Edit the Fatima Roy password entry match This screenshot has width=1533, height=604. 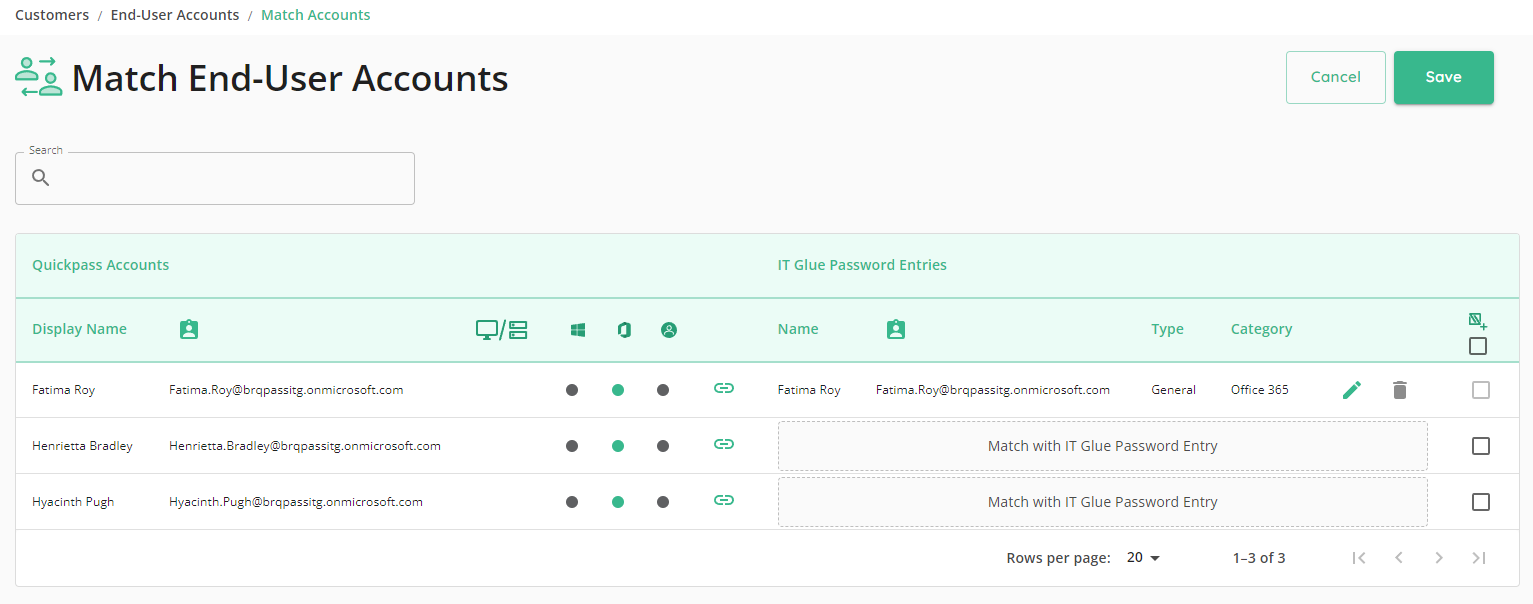[x=1352, y=390]
